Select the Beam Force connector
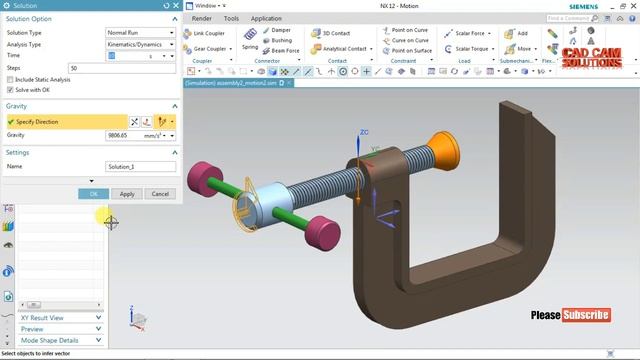The width and height of the screenshot is (640, 360). pos(281,51)
